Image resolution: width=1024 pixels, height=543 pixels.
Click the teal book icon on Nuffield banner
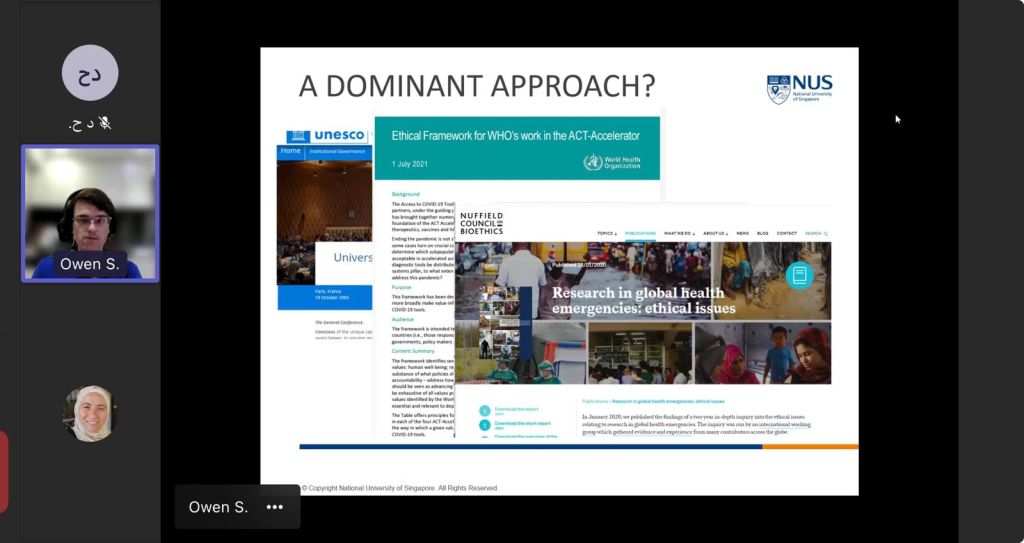pos(799,275)
